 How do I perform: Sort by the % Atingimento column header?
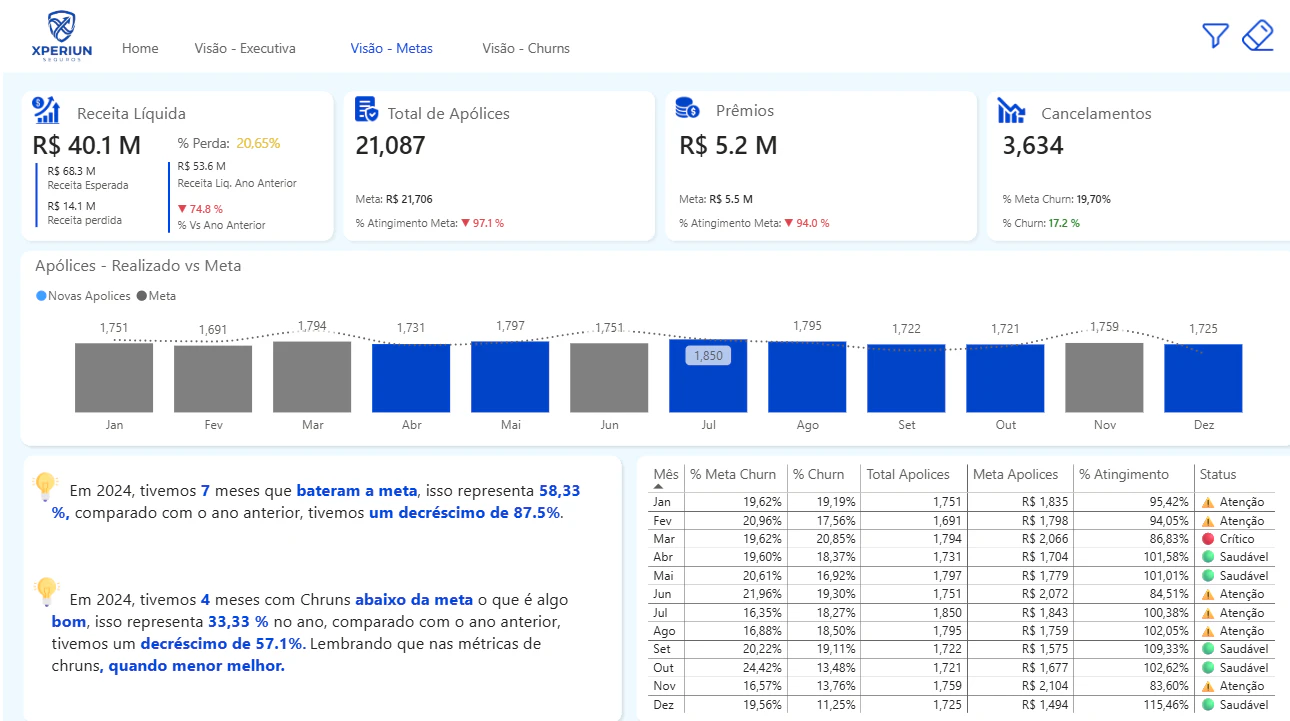1124,474
